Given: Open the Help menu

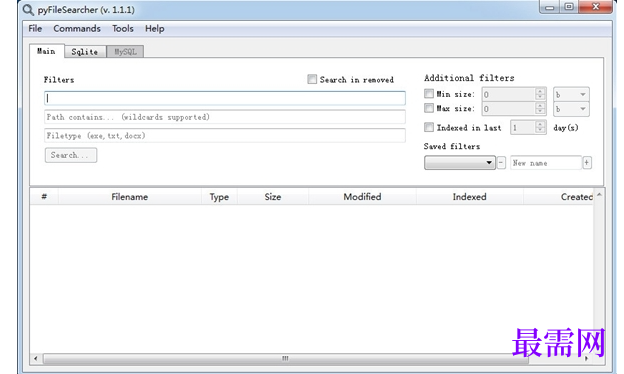Looking at the screenshot, I should [154, 29].
